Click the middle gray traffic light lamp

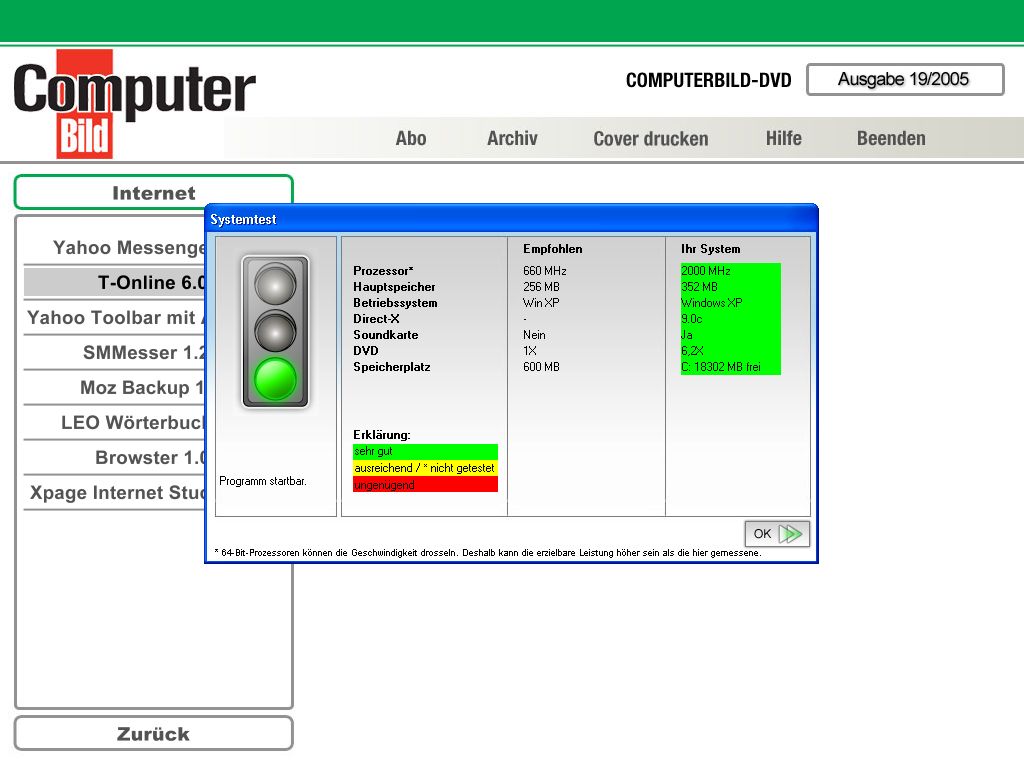pos(275,331)
